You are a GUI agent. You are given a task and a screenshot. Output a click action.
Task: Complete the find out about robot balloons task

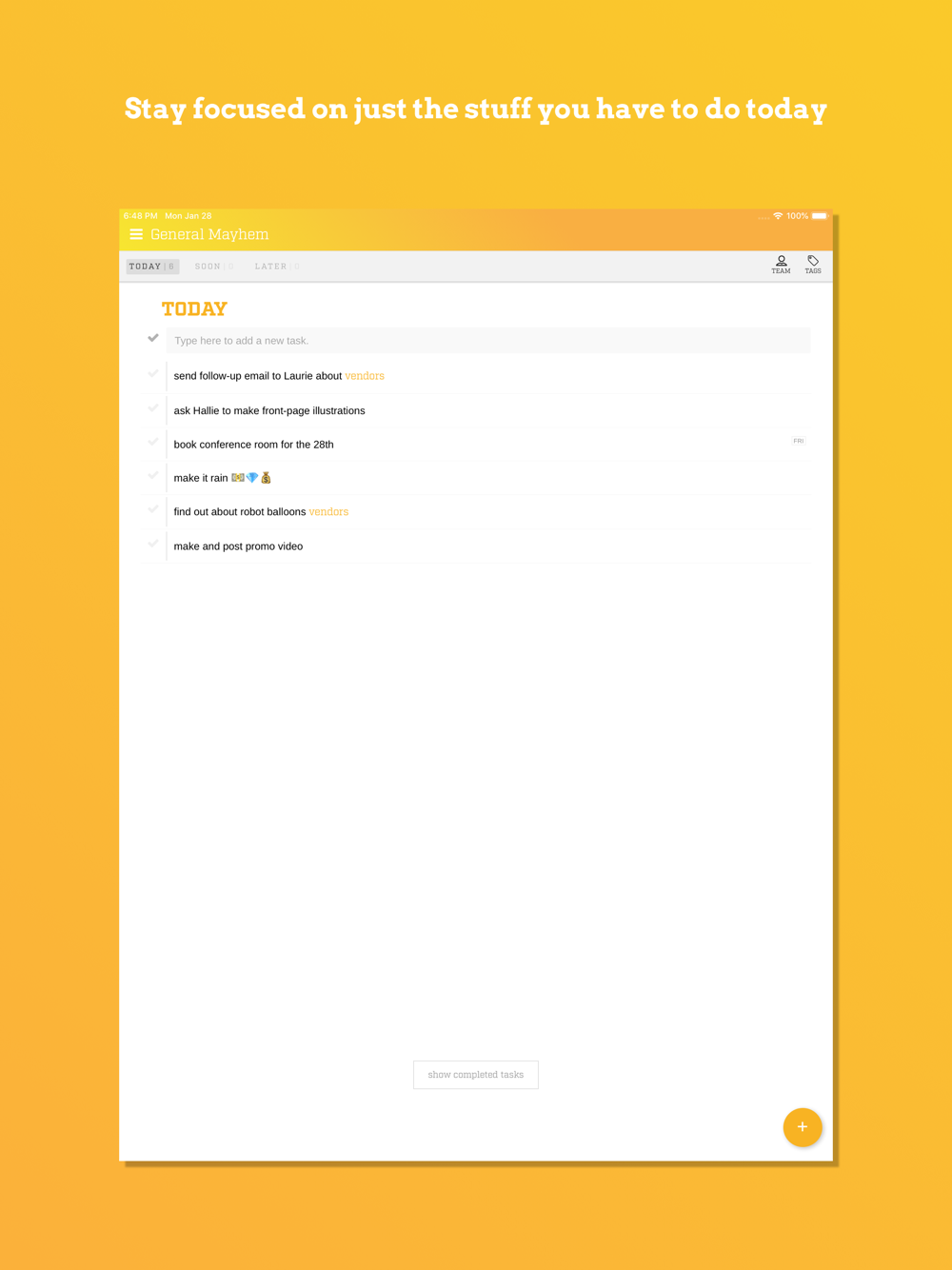pyautogui.click(x=153, y=508)
